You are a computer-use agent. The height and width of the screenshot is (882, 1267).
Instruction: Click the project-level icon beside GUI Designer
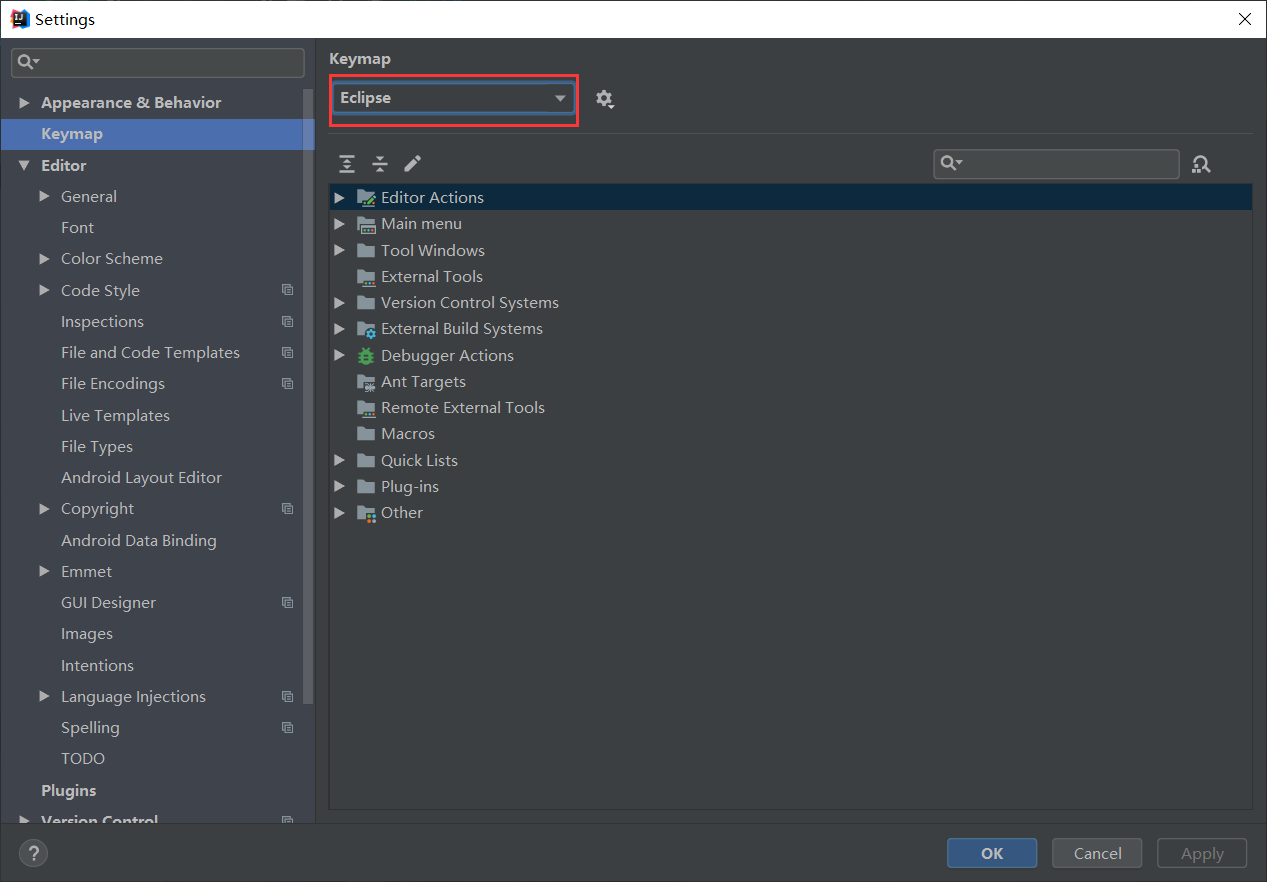[288, 603]
